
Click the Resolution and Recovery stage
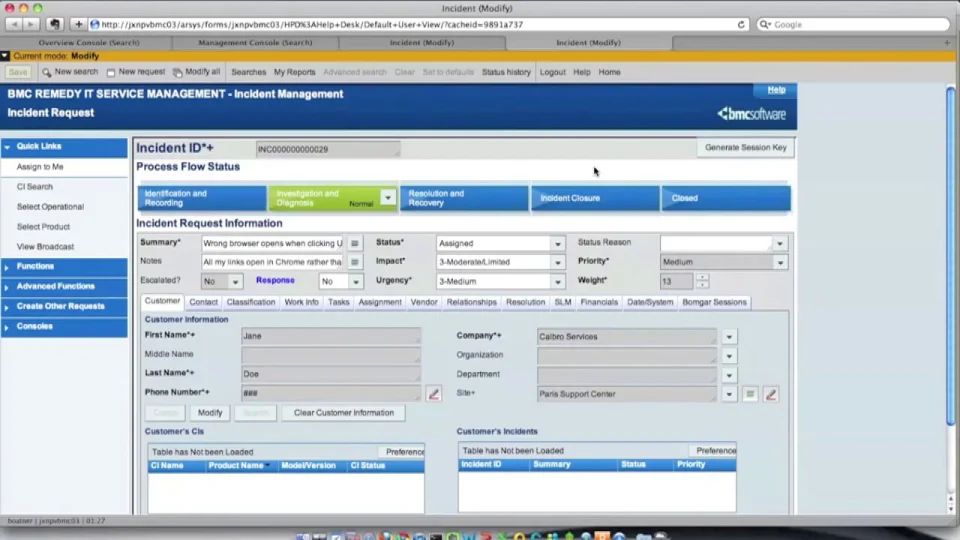[x=464, y=198]
